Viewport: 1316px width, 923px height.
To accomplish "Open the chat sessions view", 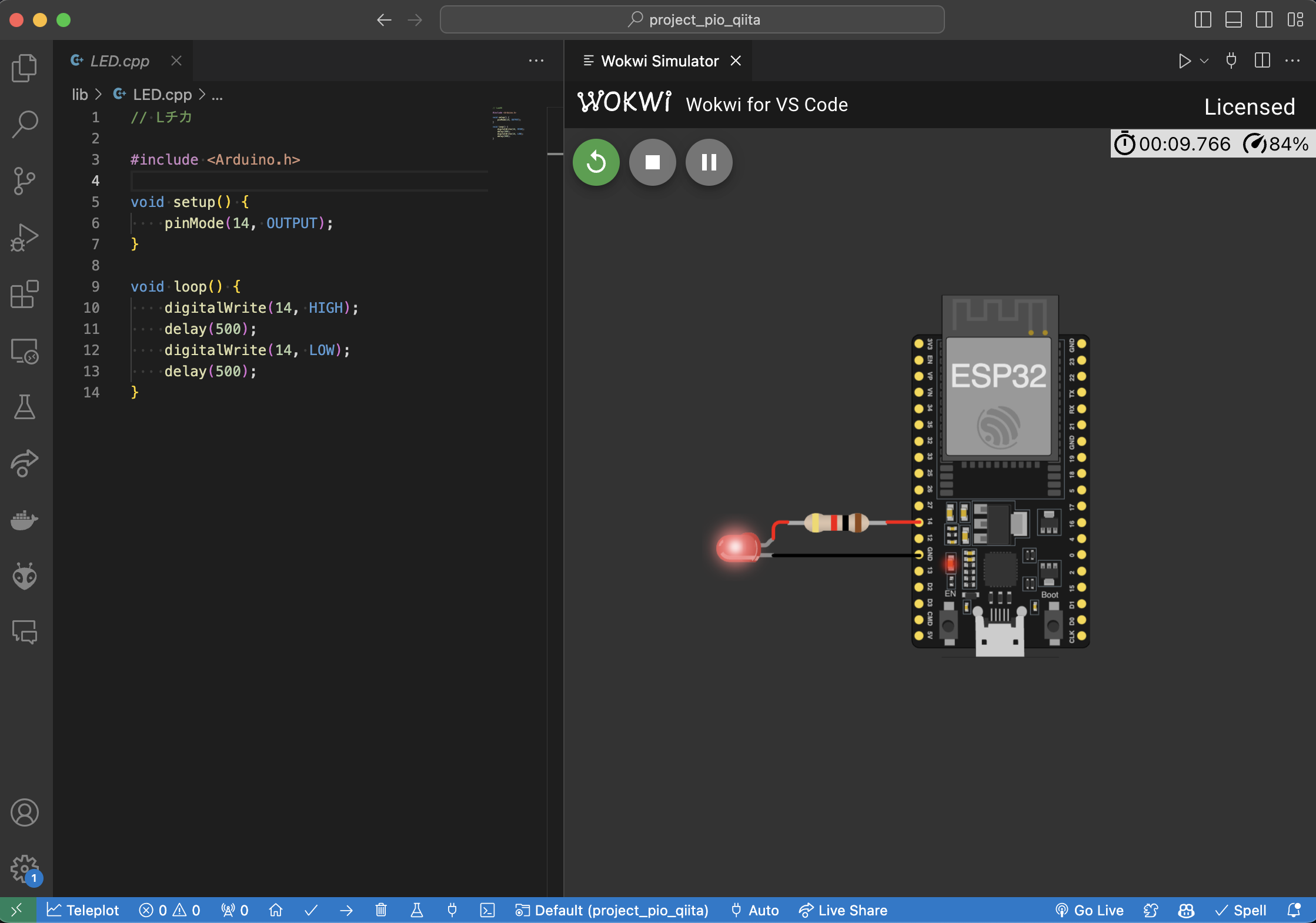I will (25, 633).
